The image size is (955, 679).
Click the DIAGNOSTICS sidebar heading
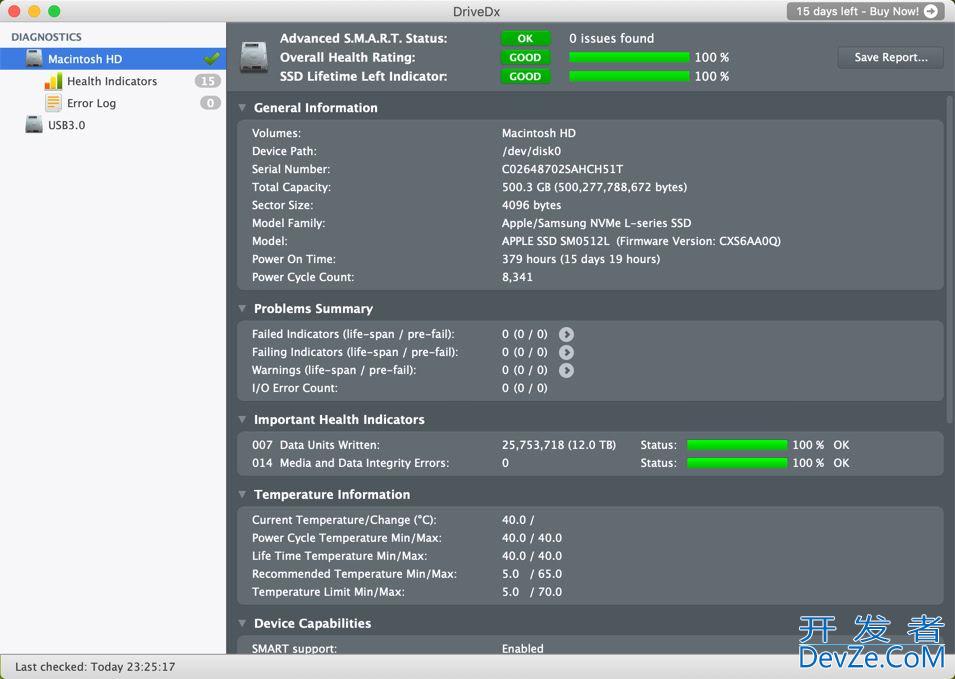point(46,37)
